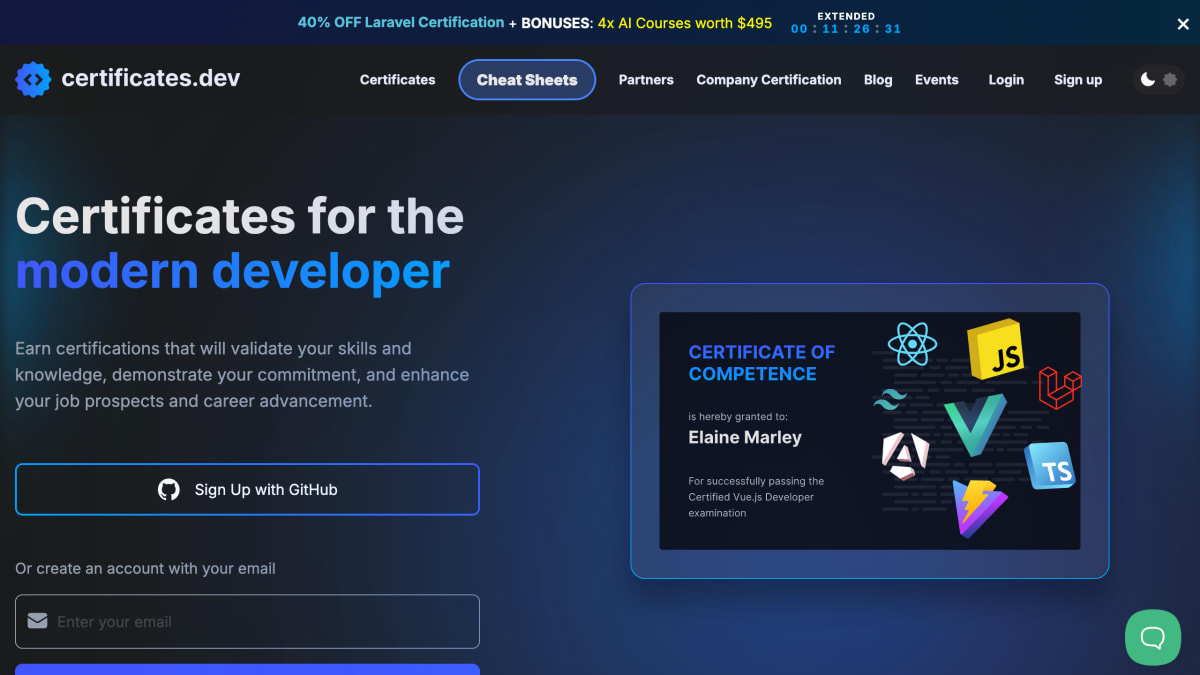Image resolution: width=1200 pixels, height=675 pixels.
Task: Click the green Vue.js logo
Action: tap(975, 425)
